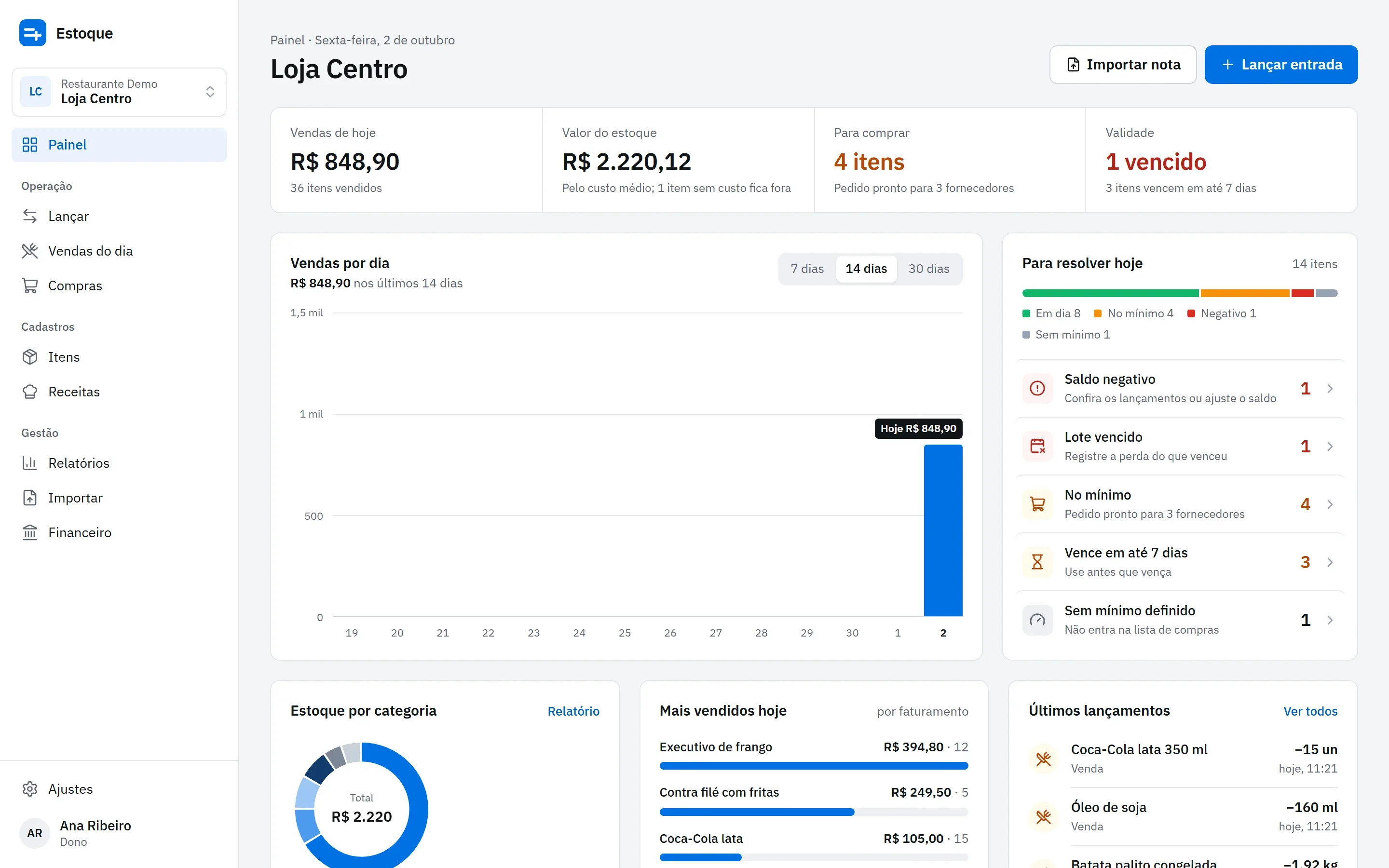The height and width of the screenshot is (868, 1389).
Task: Click the Estoque app logo icon
Action: tap(33, 33)
